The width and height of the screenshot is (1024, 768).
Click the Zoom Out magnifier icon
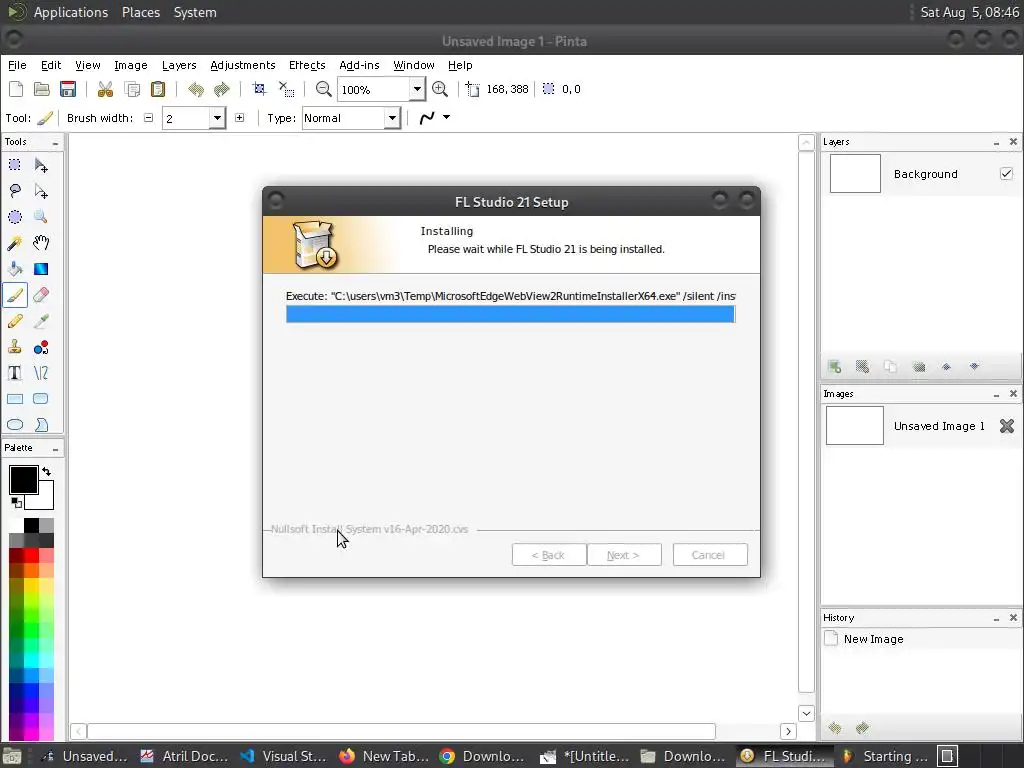click(x=323, y=89)
